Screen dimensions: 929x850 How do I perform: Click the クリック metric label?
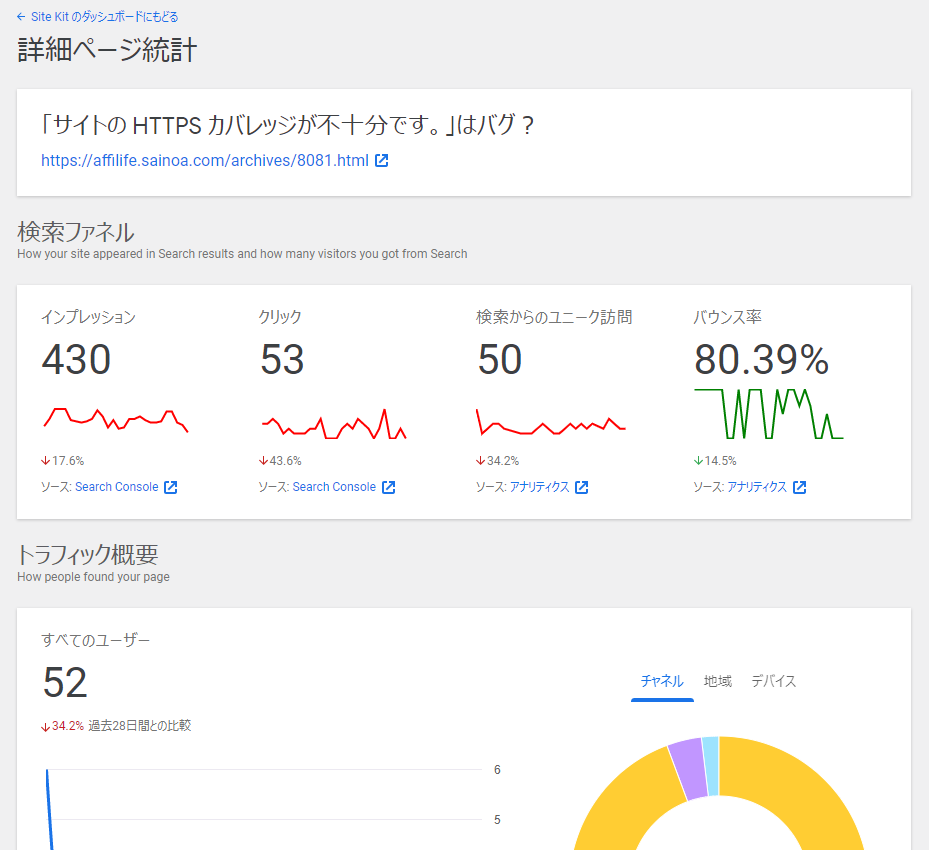pyautogui.click(x=280, y=317)
